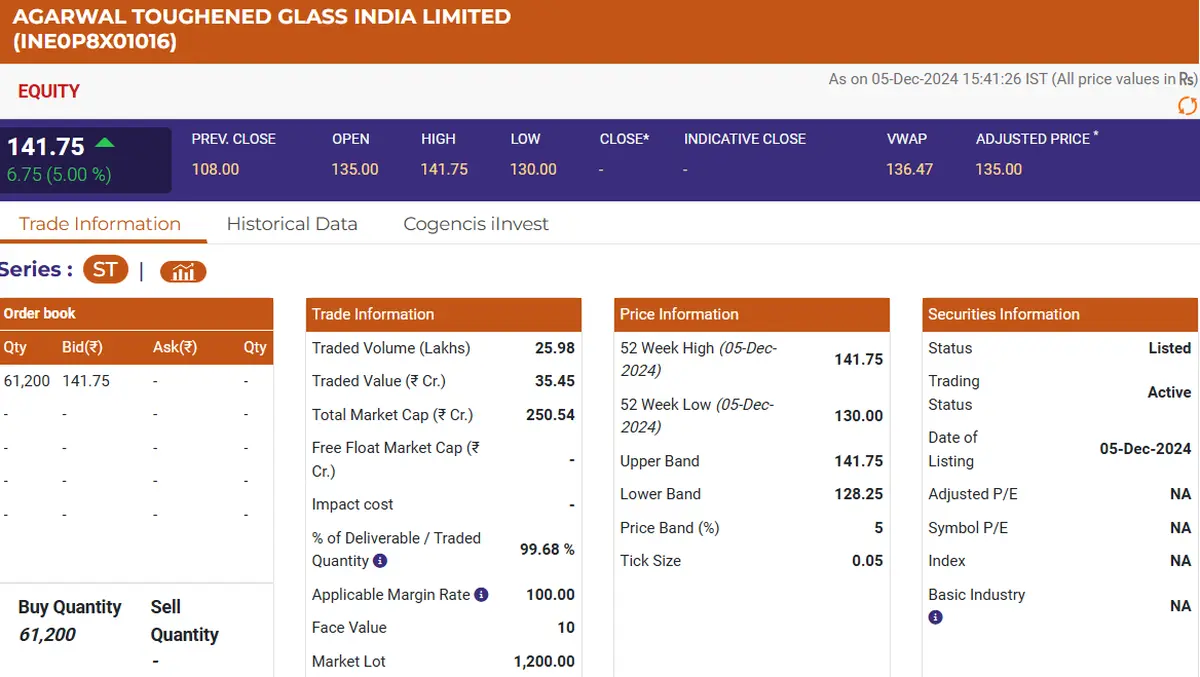Click the 52 Week High label
This screenshot has width=1200, height=677.
tap(698, 359)
